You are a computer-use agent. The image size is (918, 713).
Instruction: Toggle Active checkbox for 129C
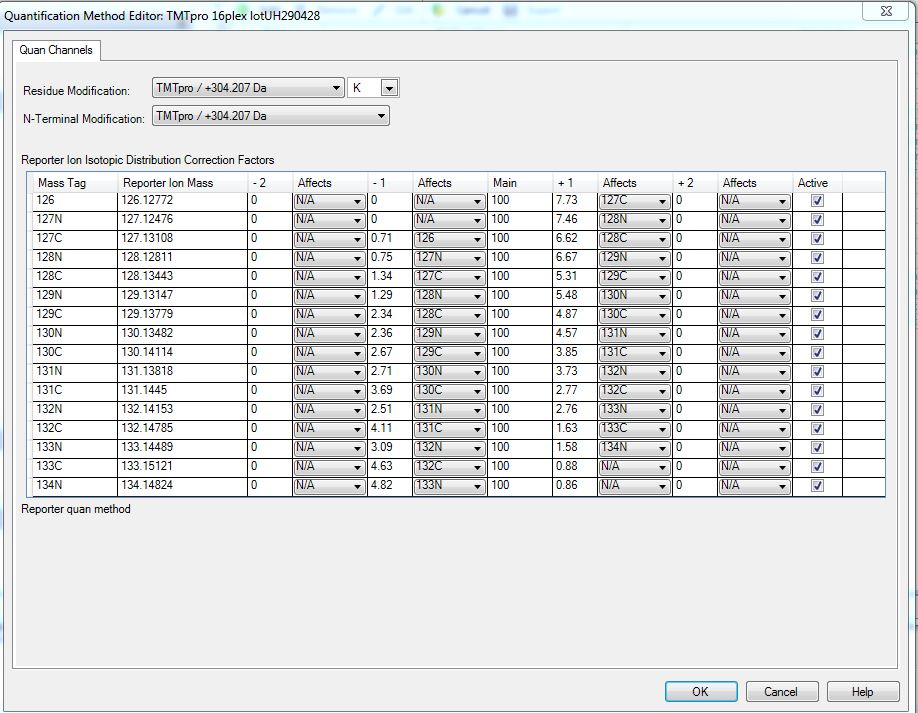(x=817, y=314)
